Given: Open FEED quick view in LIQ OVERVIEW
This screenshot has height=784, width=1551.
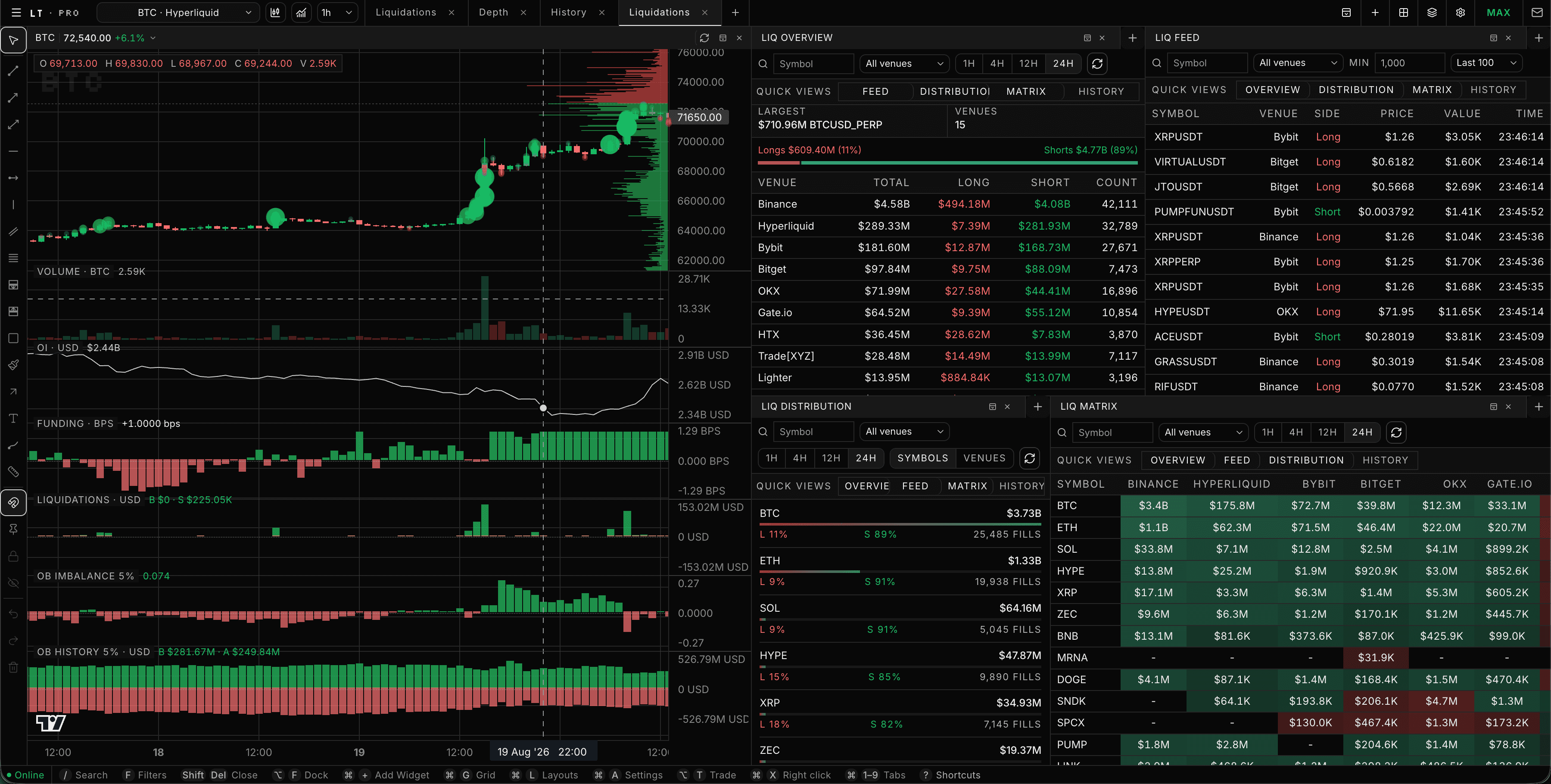Looking at the screenshot, I should pyautogui.click(x=875, y=91).
